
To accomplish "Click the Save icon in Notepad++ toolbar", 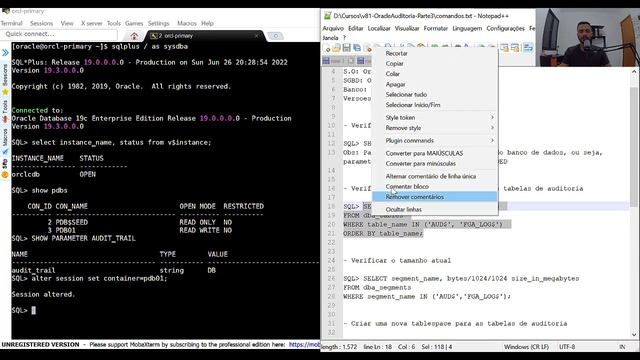I will tap(347, 48).
